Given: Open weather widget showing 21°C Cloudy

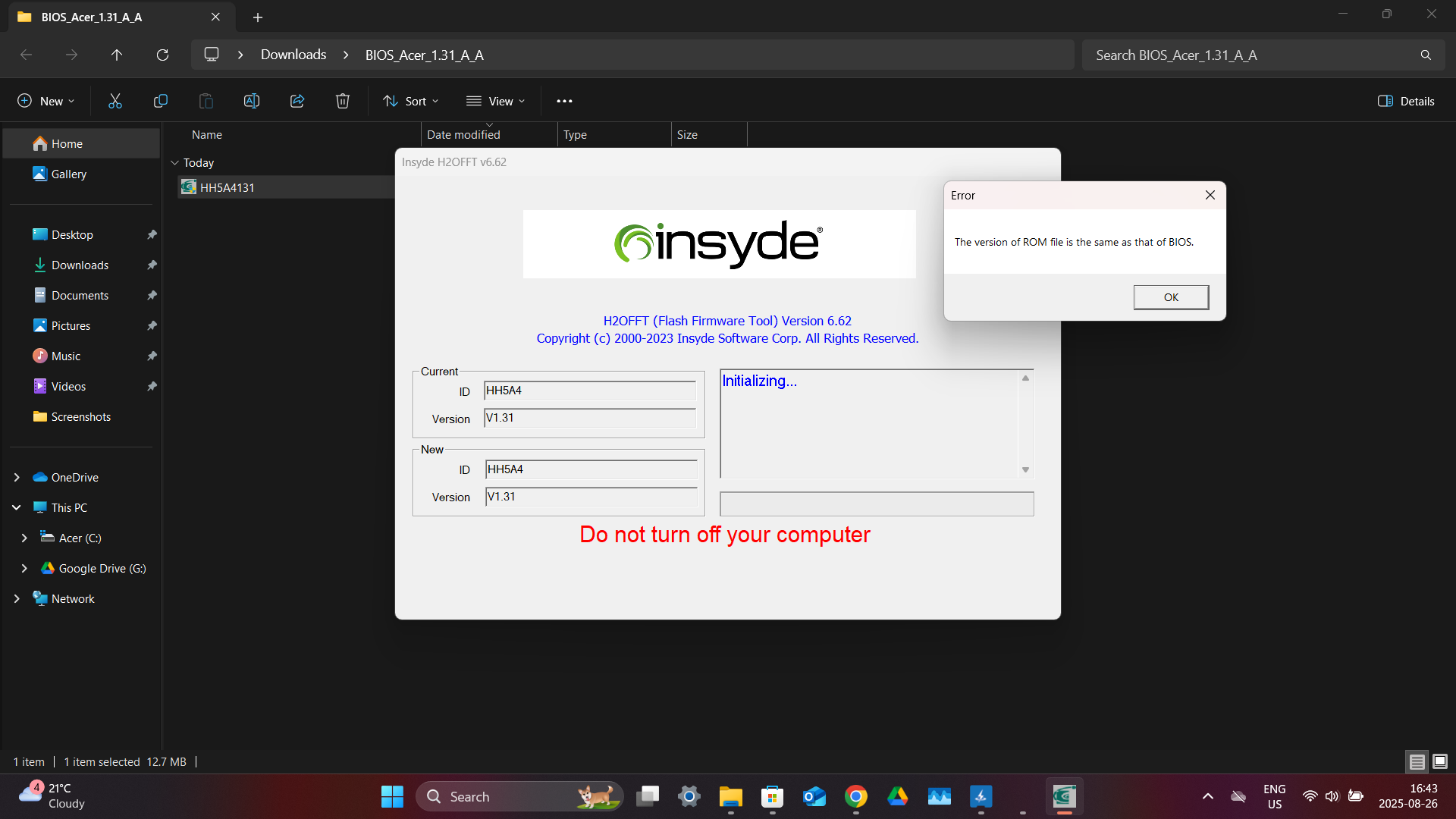Looking at the screenshot, I should pyautogui.click(x=52, y=796).
